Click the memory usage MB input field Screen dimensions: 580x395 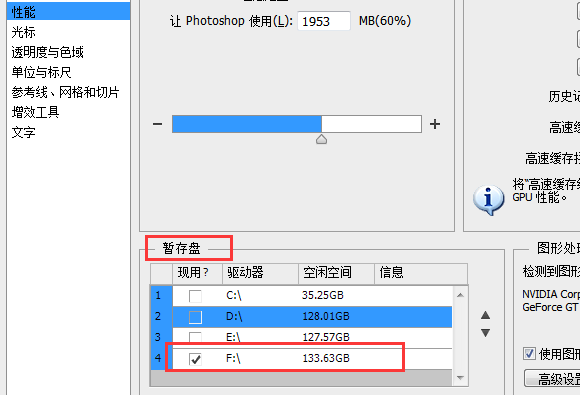click(324, 21)
